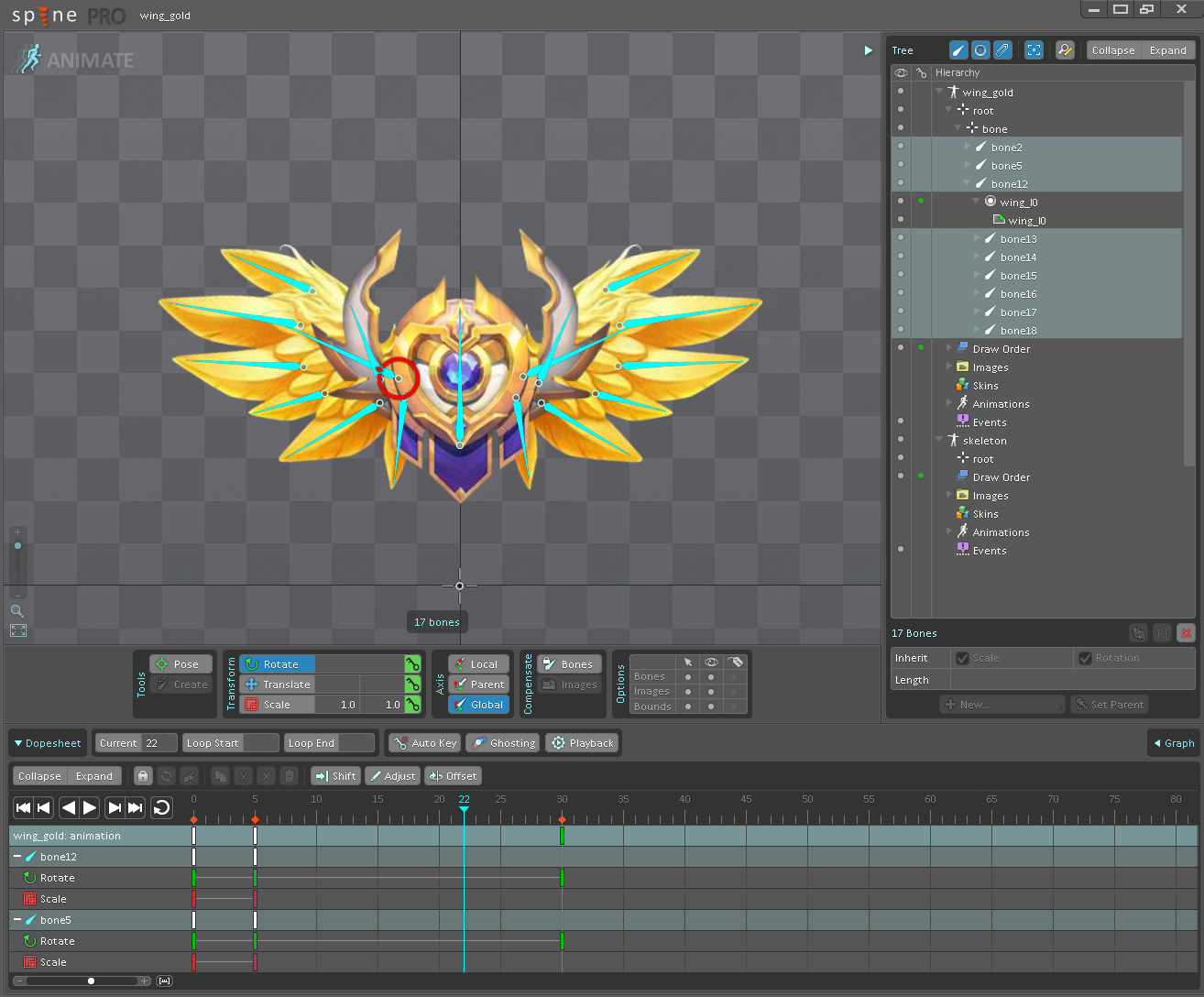Viewport: 1204px width, 997px height.
Task: Select Local axis mode
Action: click(x=478, y=664)
